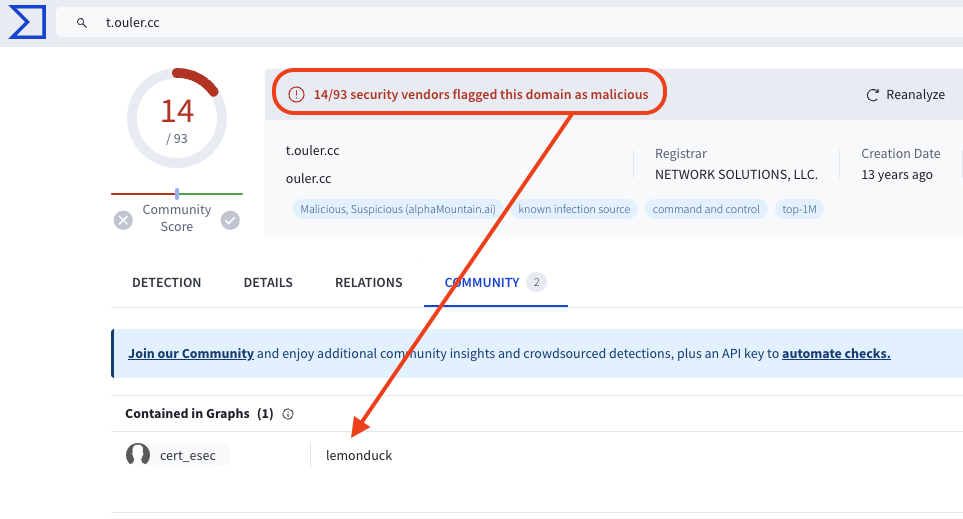Click the VirusTotal logo icon
963x519 pixels.
[27, 21]
